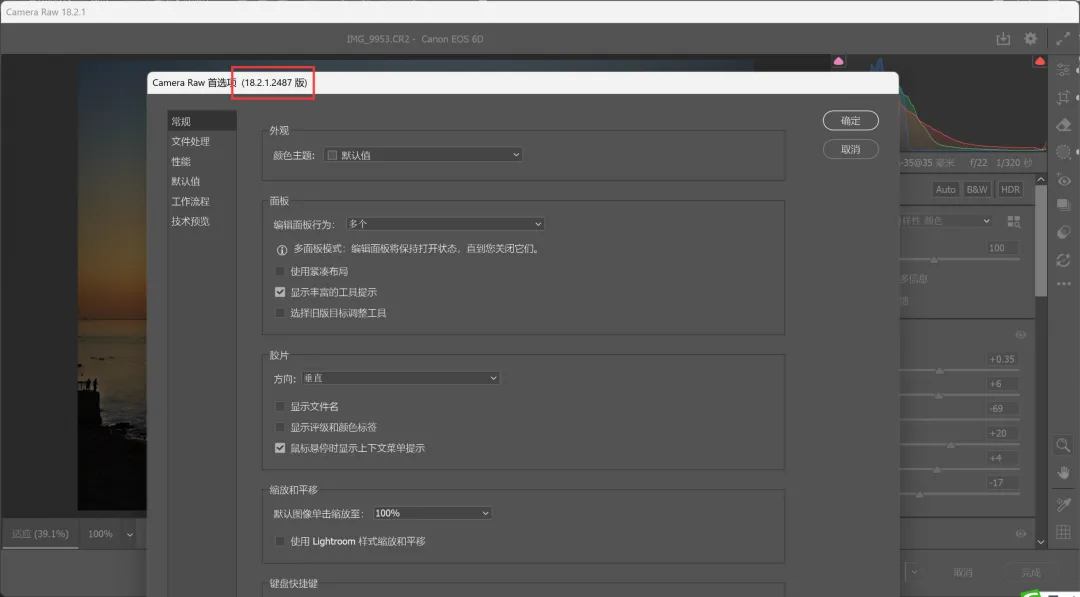Toggle full screen mode arrows icon
1080x597 pixels.
click(x=1063, y=39)
